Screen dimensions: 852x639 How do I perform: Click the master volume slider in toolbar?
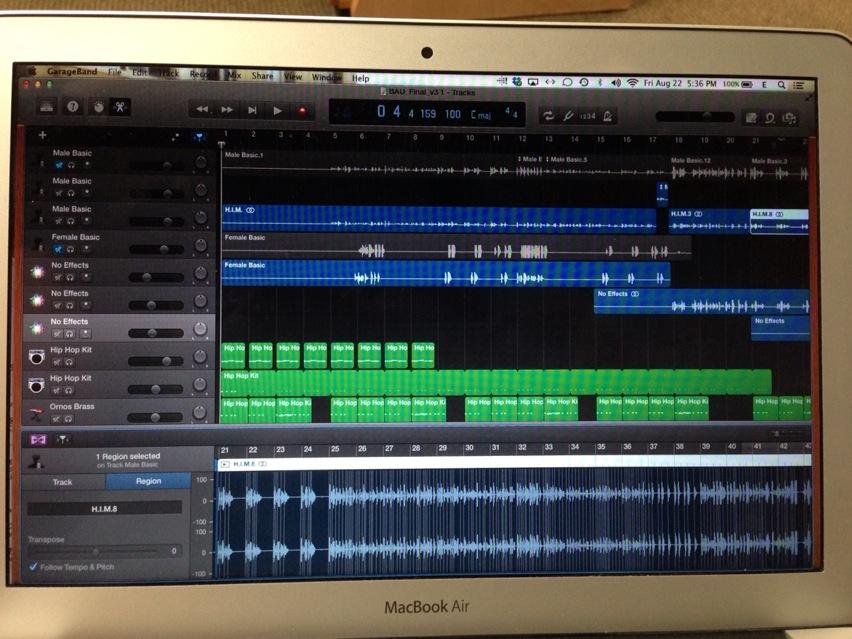[x=695, y=116]
